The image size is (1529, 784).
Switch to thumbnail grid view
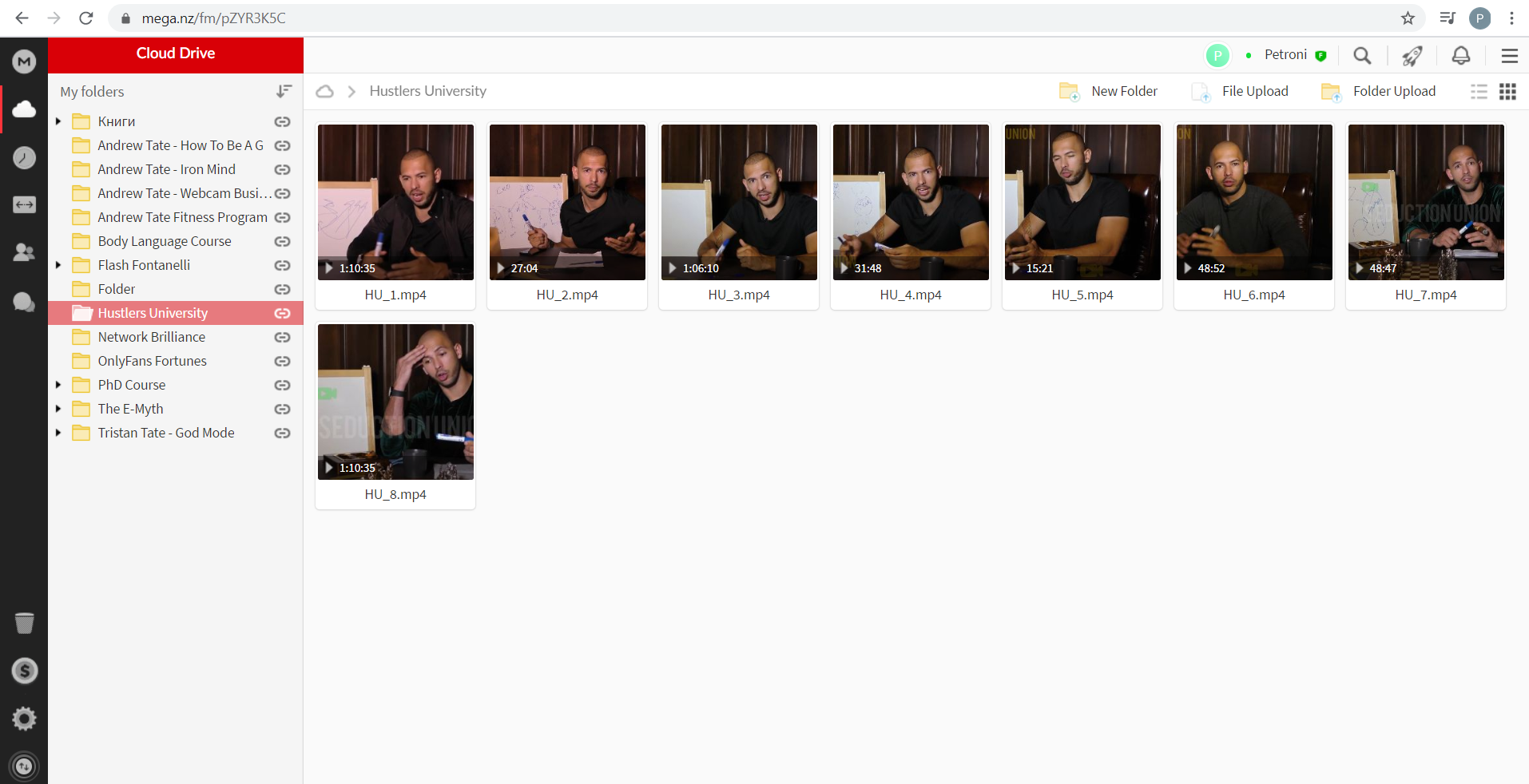(x=1507, y=91)
